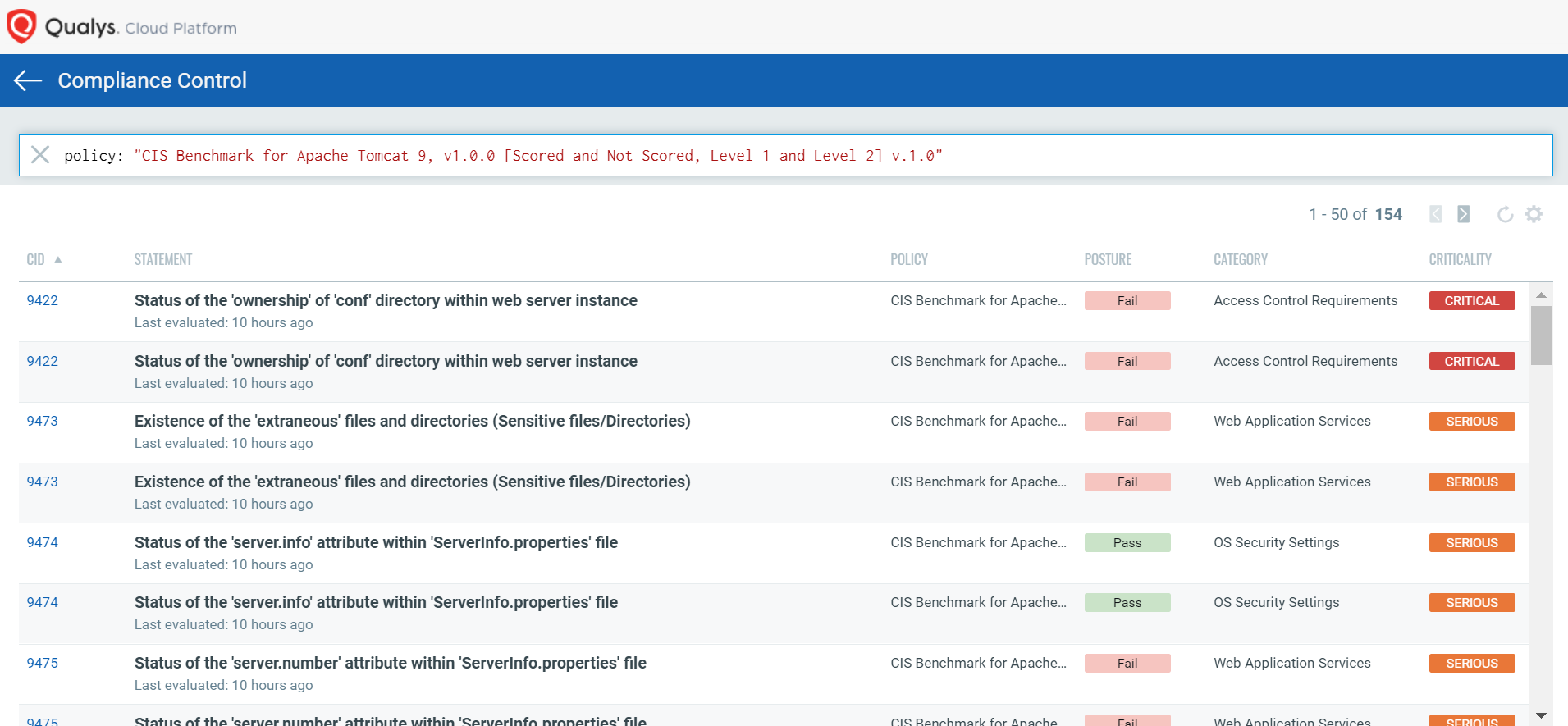
Task: Click first OS Security Settings category
Action: click(x=1276, y=542)
